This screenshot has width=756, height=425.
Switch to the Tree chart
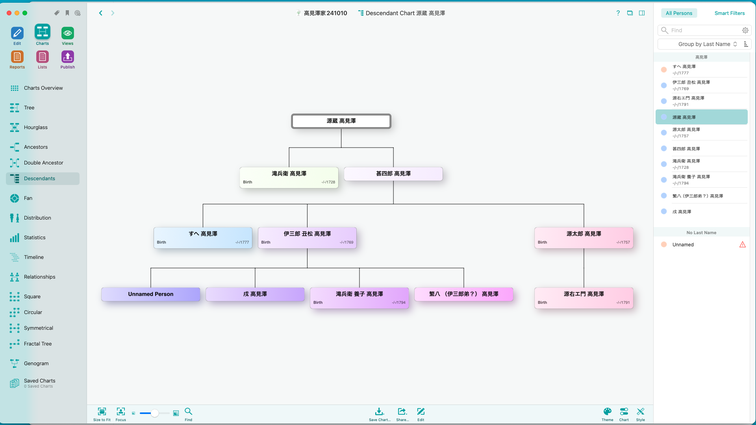[42, 108]
